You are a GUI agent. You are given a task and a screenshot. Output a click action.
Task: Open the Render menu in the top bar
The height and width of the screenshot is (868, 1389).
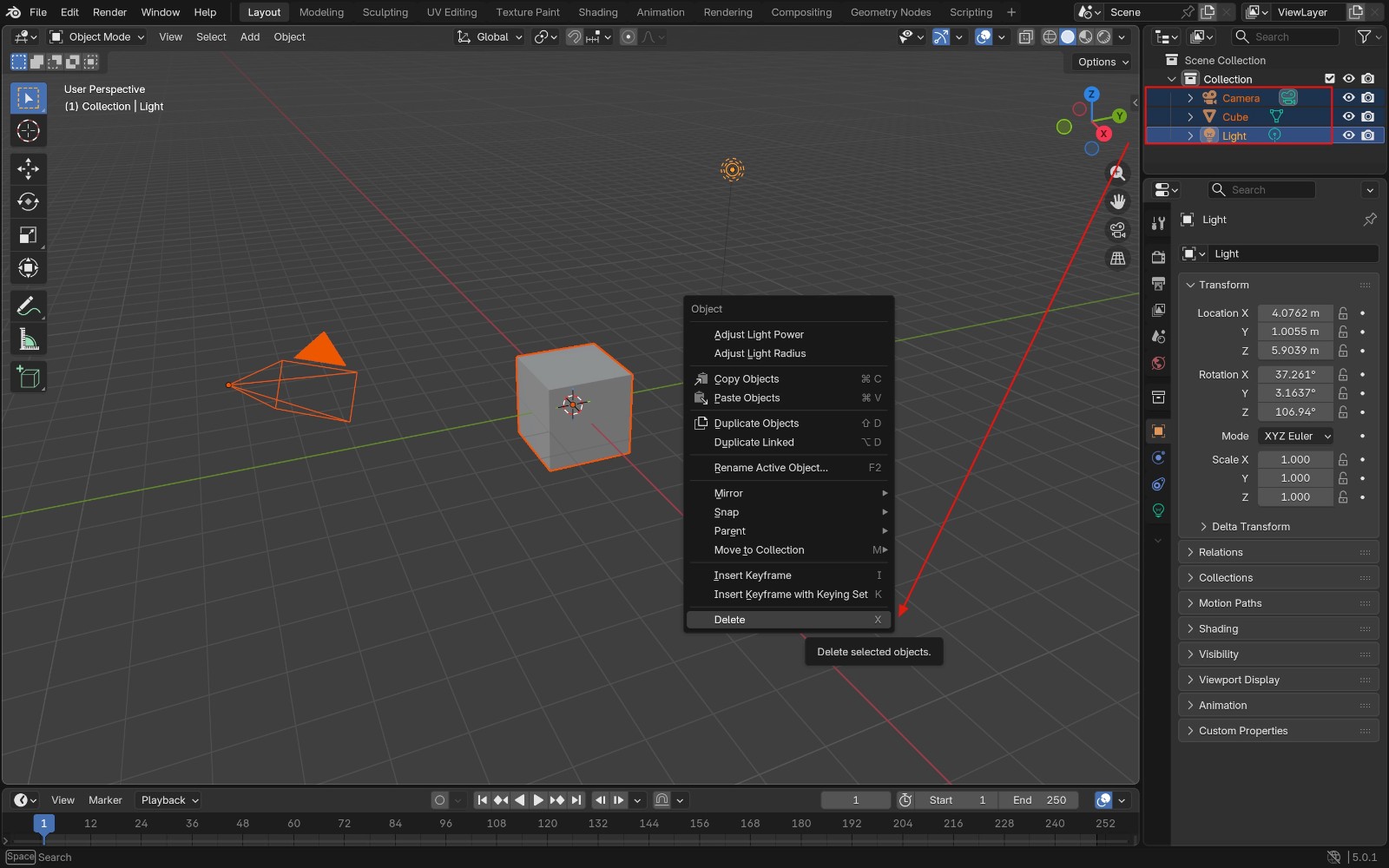coord(109,12)
